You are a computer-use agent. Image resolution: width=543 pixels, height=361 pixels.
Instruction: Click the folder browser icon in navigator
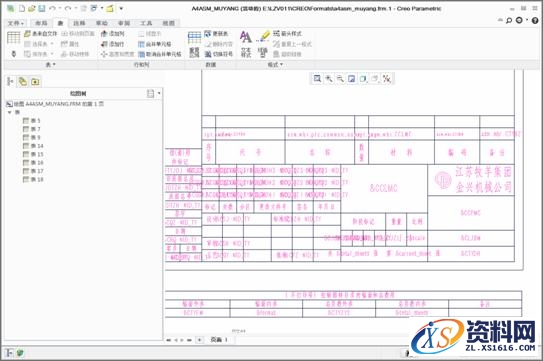click(x=35, y=81)
